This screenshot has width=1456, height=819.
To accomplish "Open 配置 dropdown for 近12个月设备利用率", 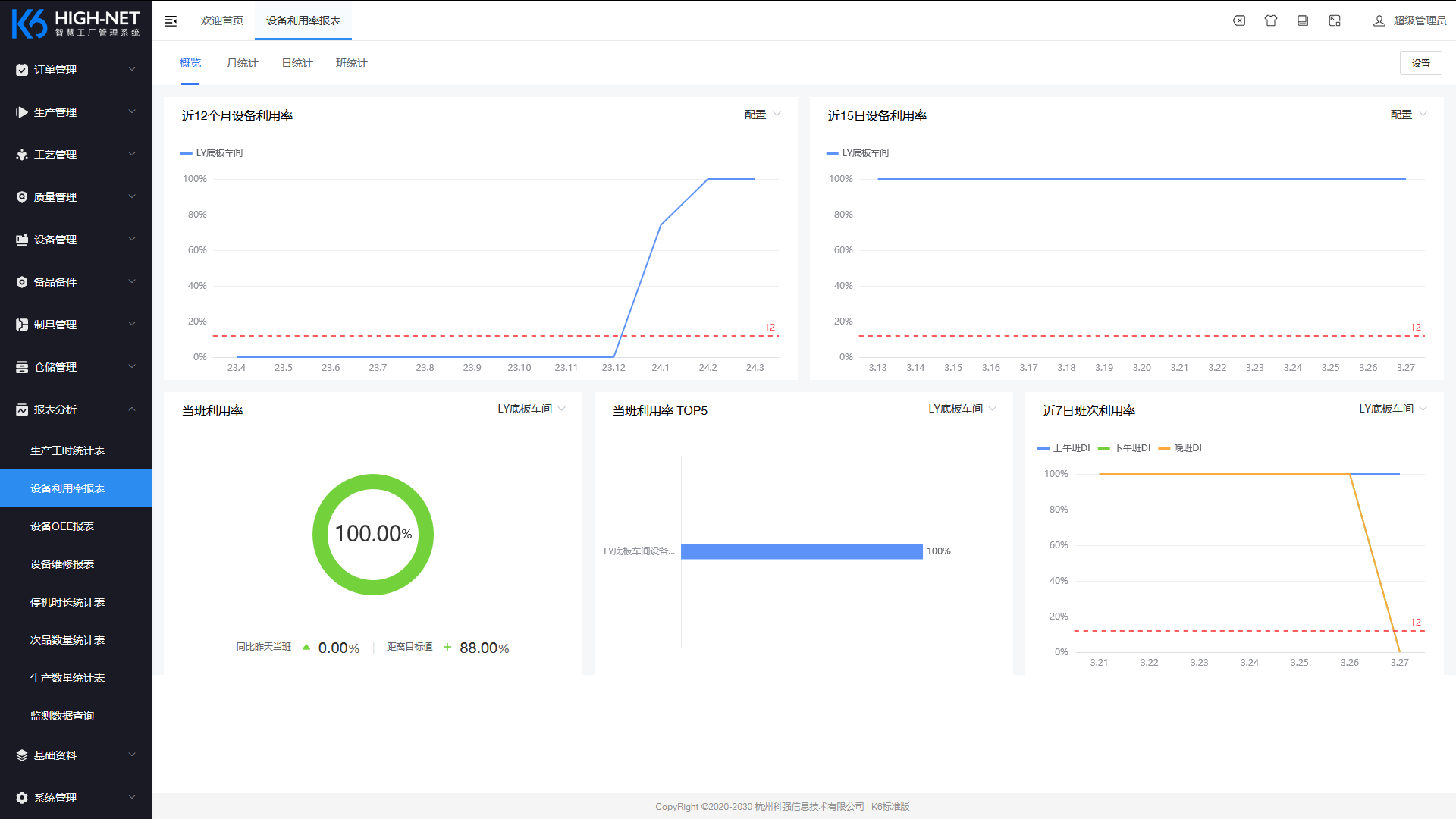I will coord(762,115).
